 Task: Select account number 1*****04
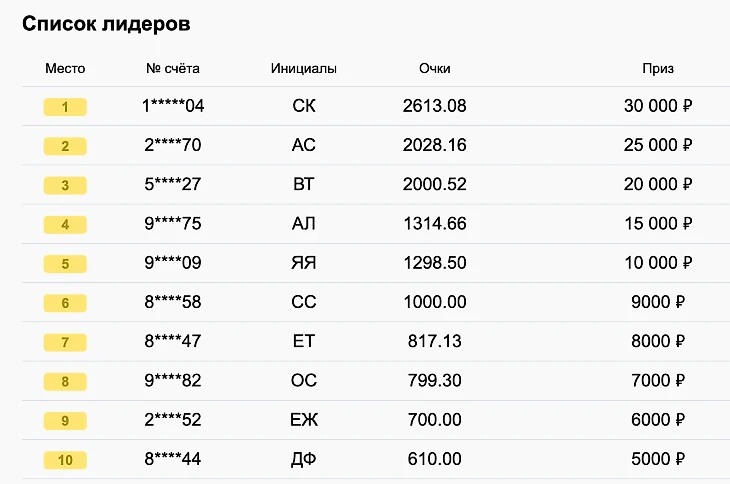[173, 106]
